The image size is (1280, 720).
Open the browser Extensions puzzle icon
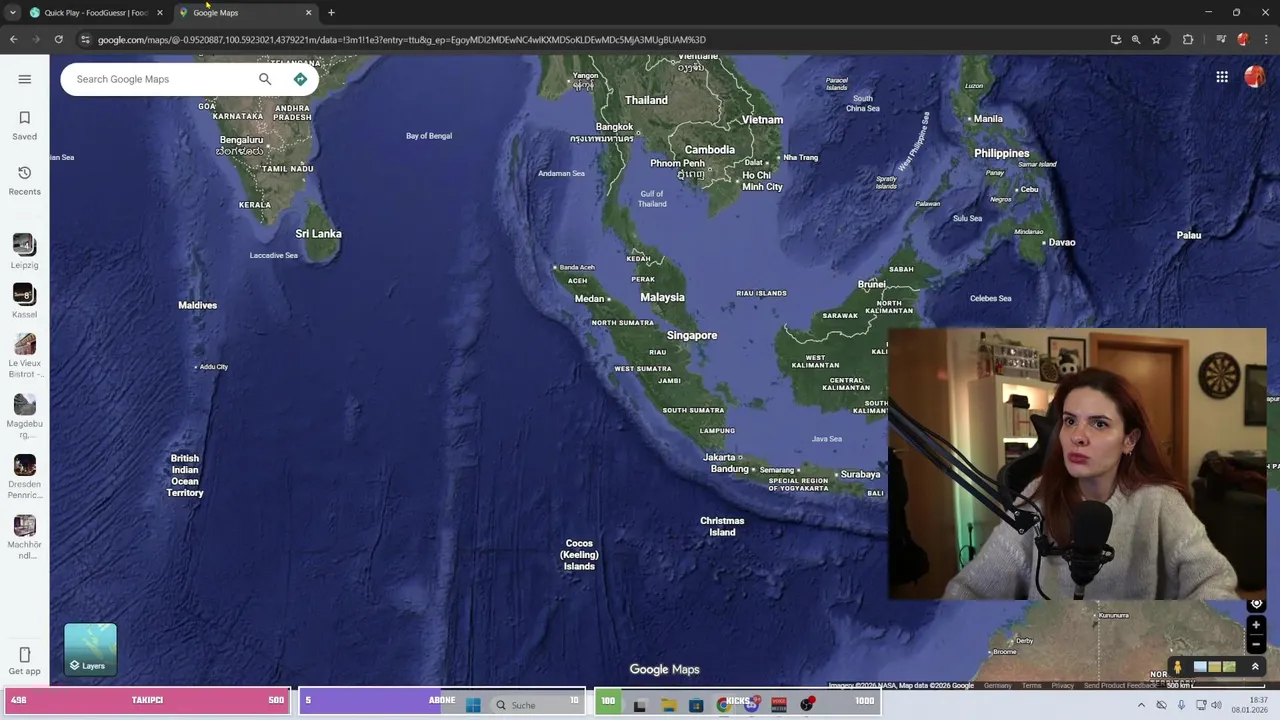(1188, 40)
